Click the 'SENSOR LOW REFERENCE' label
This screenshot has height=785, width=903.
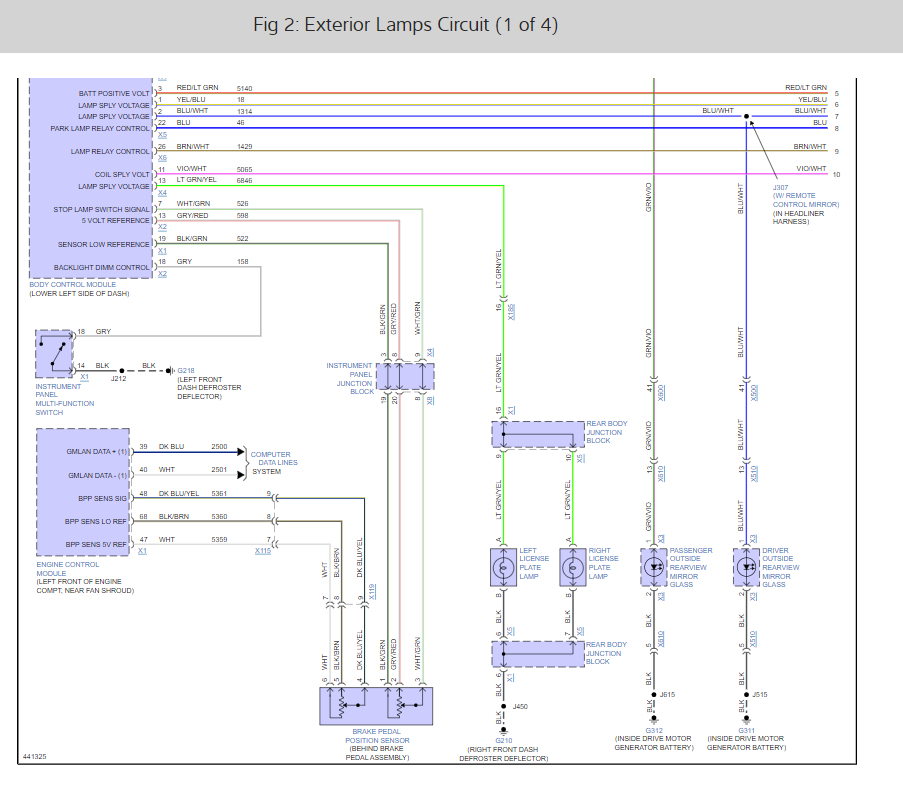click(x=104, y=245)
